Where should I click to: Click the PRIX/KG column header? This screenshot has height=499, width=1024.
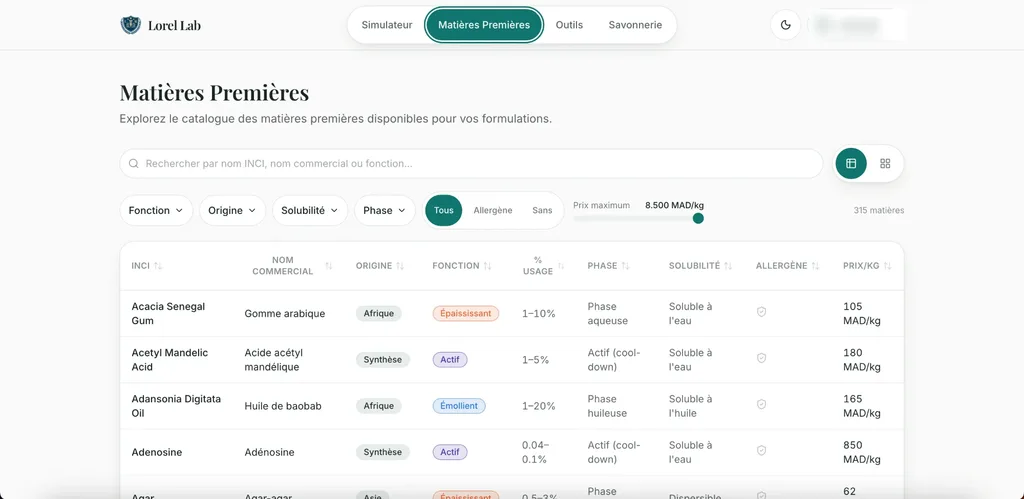click(x=861, y=266)
